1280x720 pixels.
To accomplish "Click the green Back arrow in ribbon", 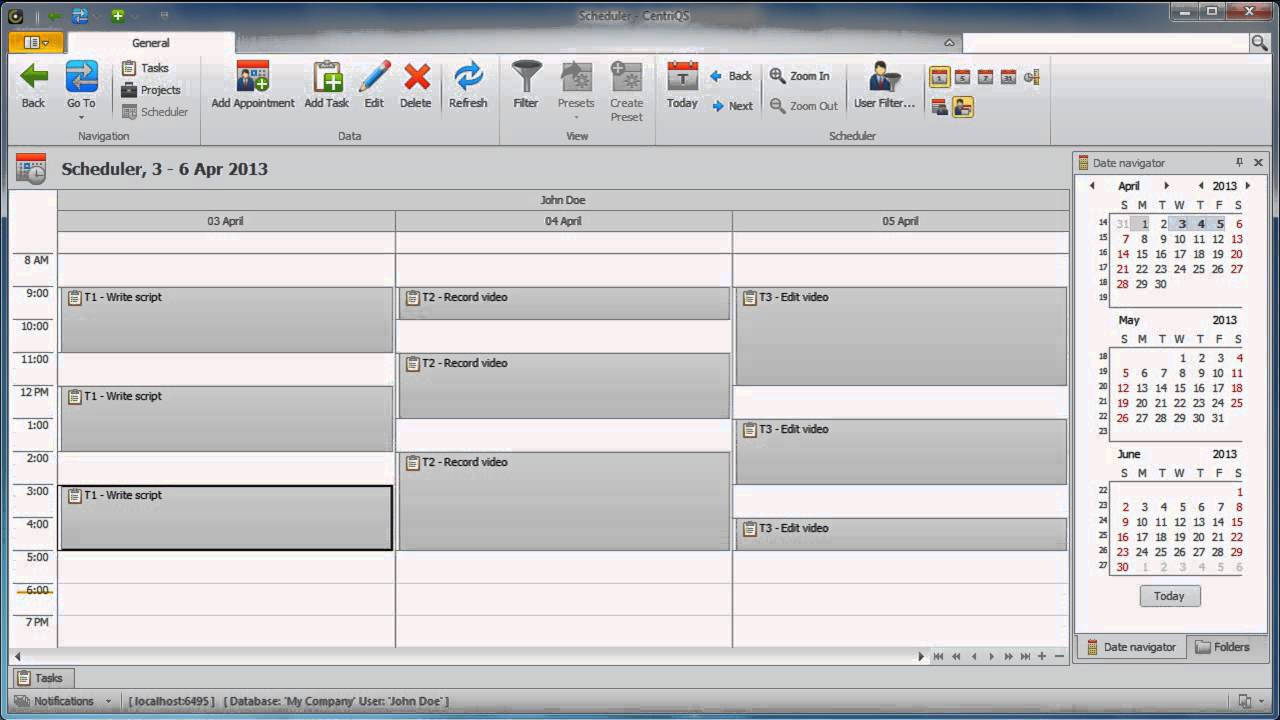I will click(x=34, y=85).
